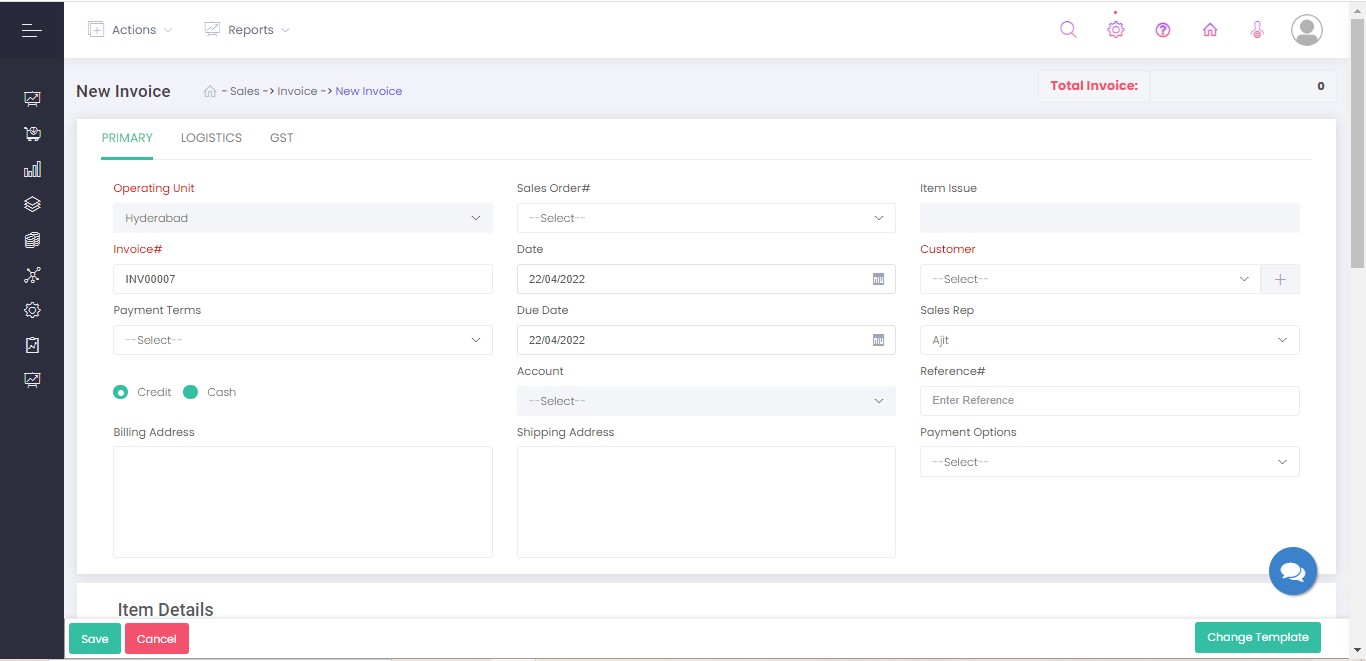Click the plus button beside Customer field
Image resolution: width=1366 pixels, height=661 pixels.
click(1280, 279)
